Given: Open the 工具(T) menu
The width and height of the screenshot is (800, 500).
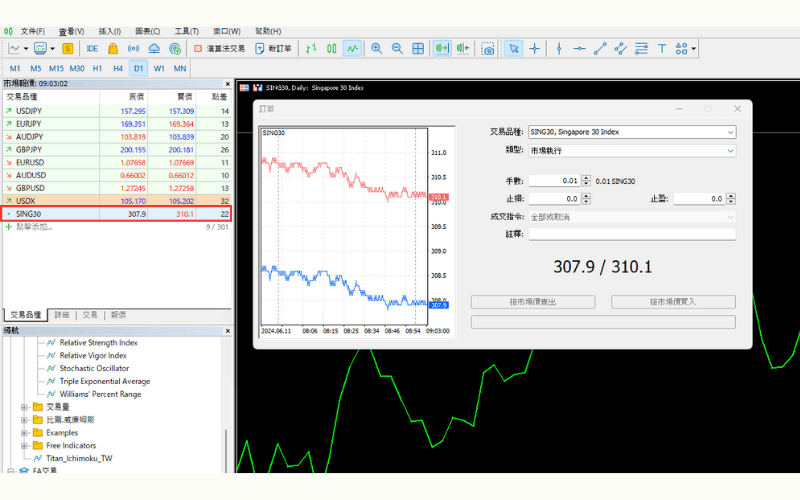Looking at the screenshot, I should [187, 31].
